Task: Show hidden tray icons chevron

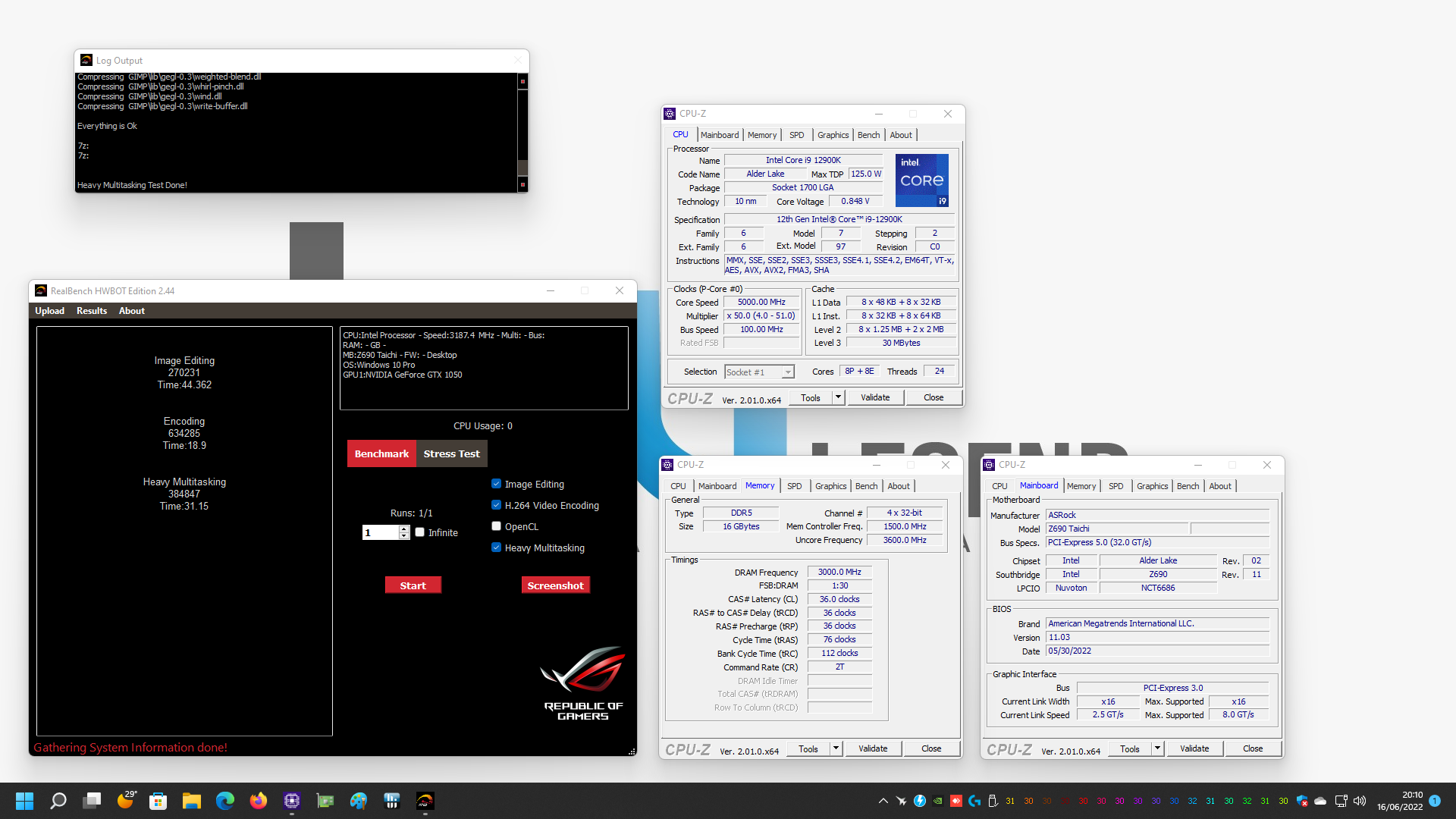Action: [883, 801]
